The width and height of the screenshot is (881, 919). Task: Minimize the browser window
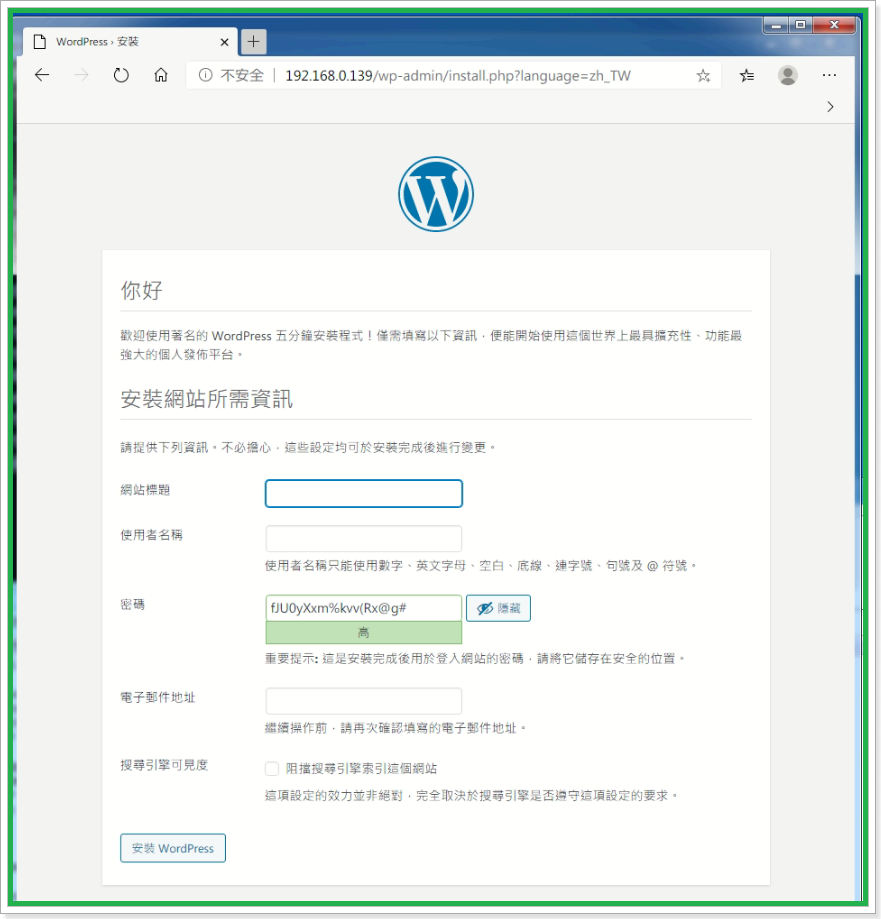coord(776,25)
